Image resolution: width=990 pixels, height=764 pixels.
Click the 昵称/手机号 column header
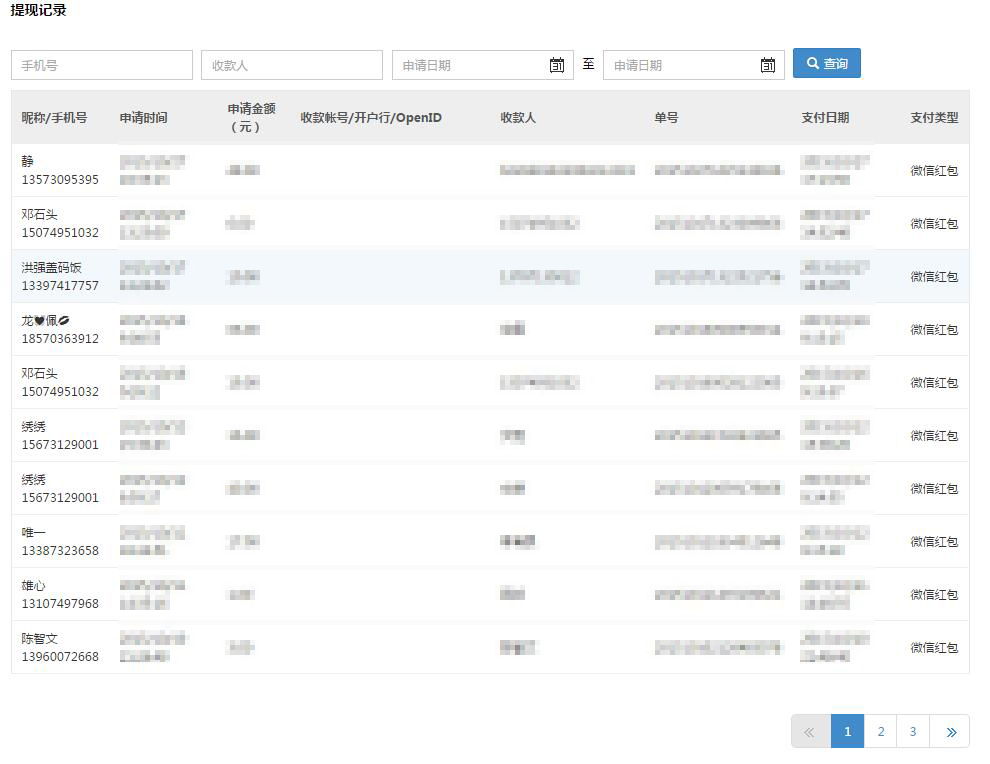pos(54,118)
